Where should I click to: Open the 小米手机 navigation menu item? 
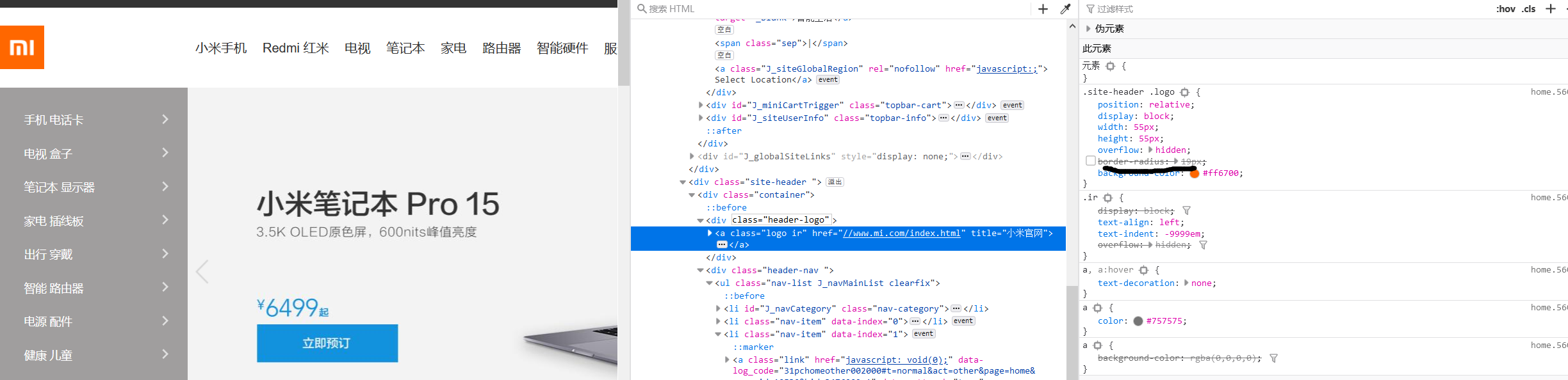[x=221, y=48]
